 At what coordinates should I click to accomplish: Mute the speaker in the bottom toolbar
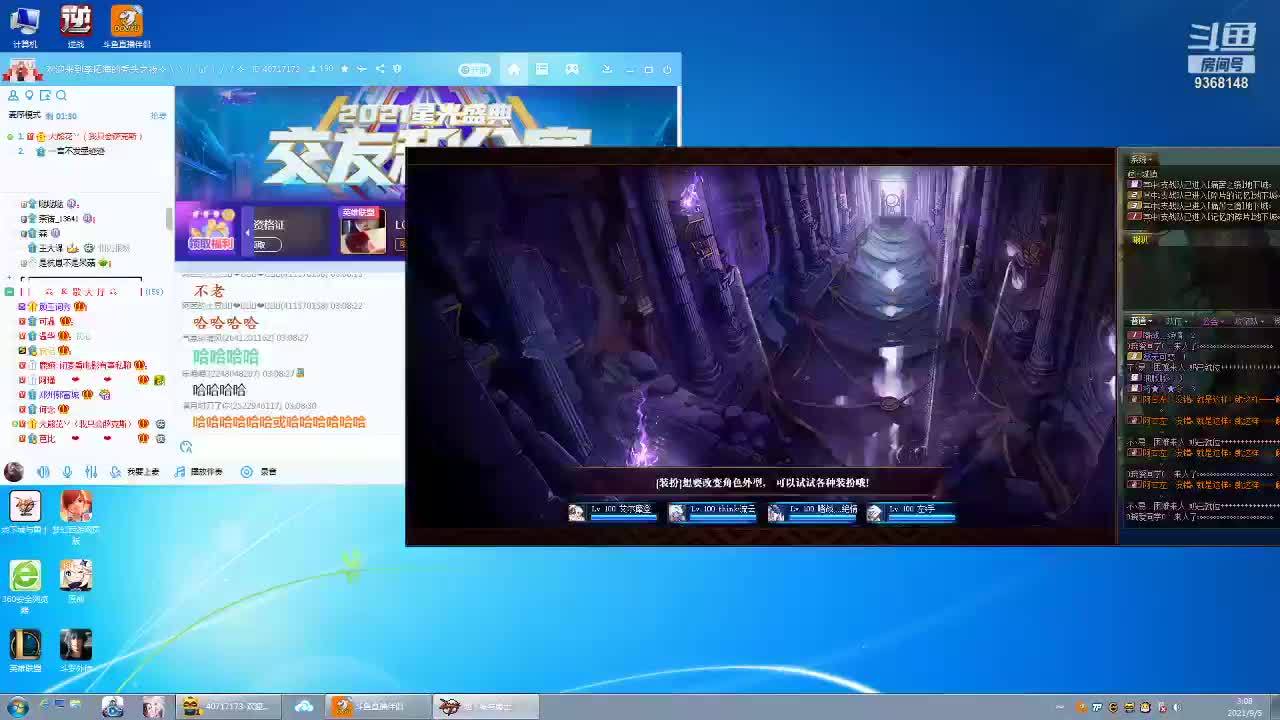[x=43, y=472]
